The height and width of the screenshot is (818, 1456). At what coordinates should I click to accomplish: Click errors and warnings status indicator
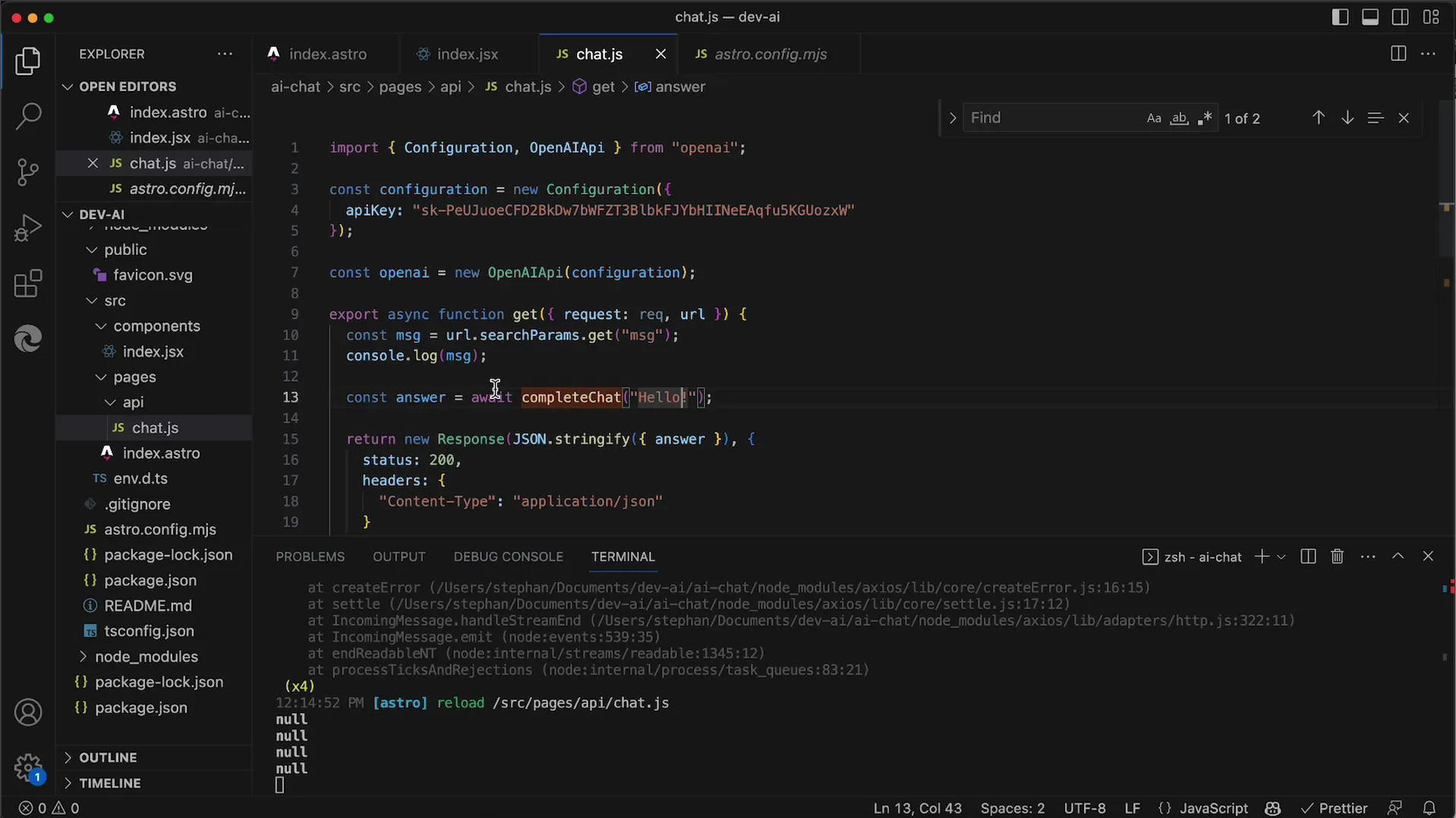tap(49, 808)
